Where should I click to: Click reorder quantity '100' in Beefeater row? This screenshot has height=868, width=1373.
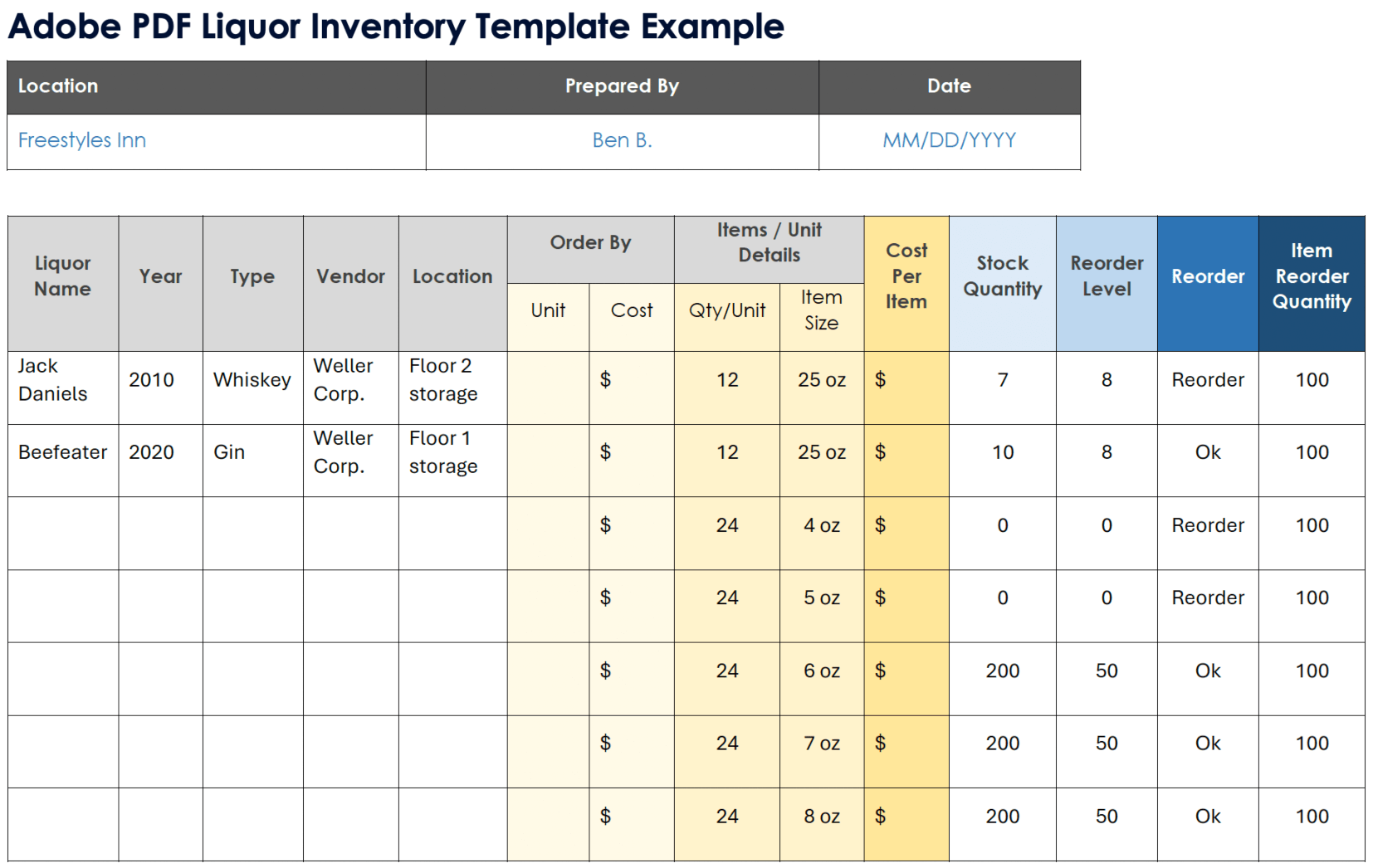1312,461
